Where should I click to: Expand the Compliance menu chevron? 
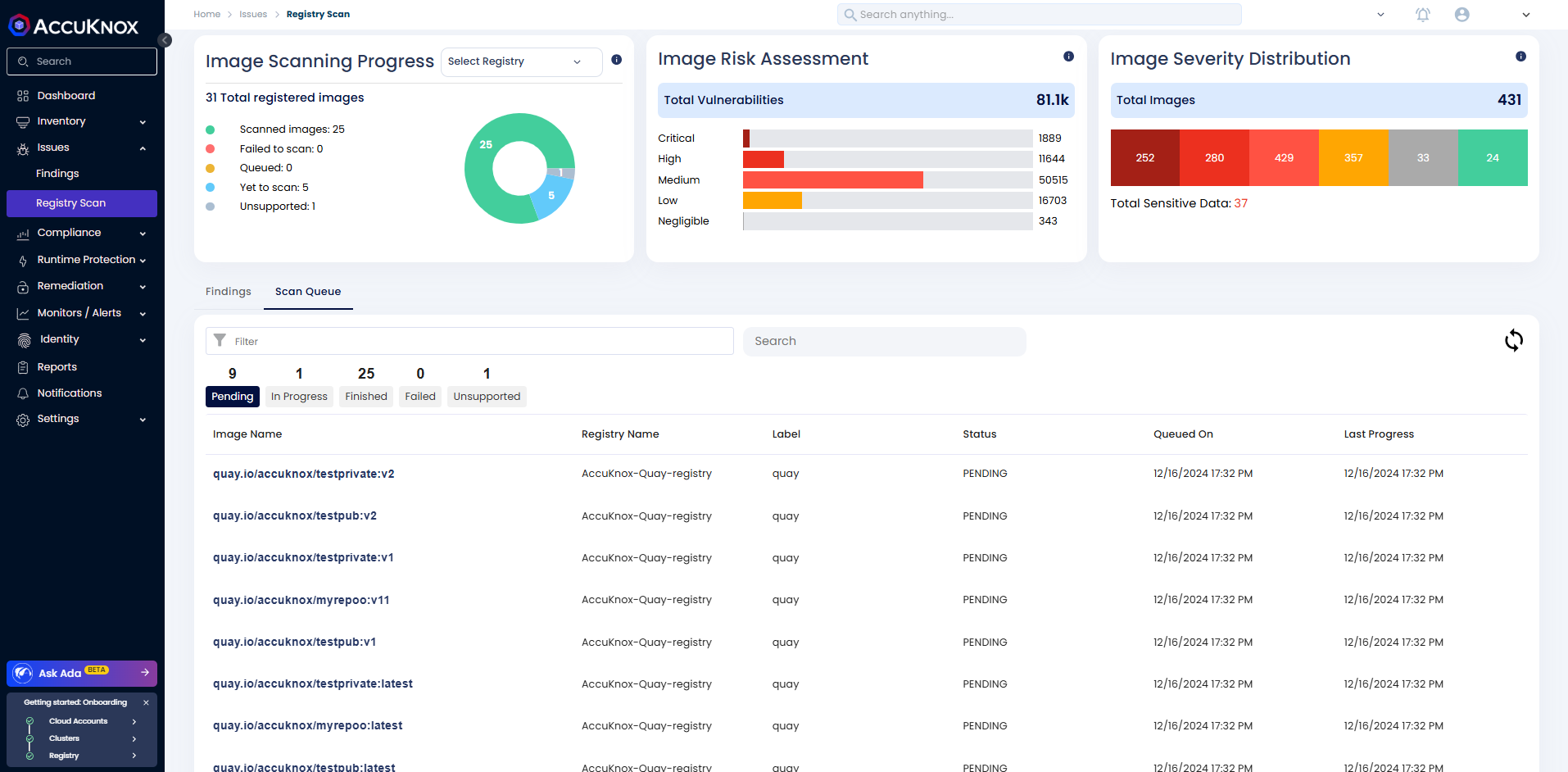pyautogui.click(x=143, y=234)
